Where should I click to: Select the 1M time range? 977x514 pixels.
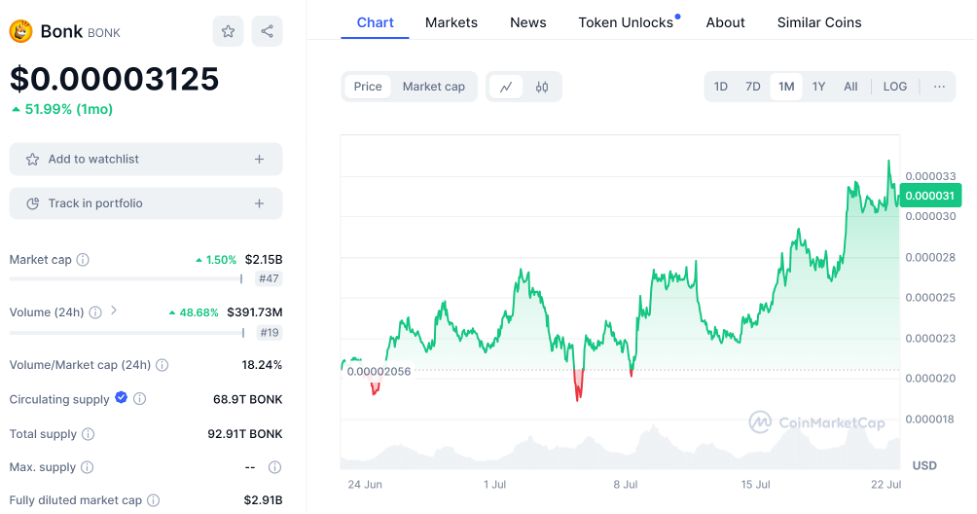click(786, 87)
